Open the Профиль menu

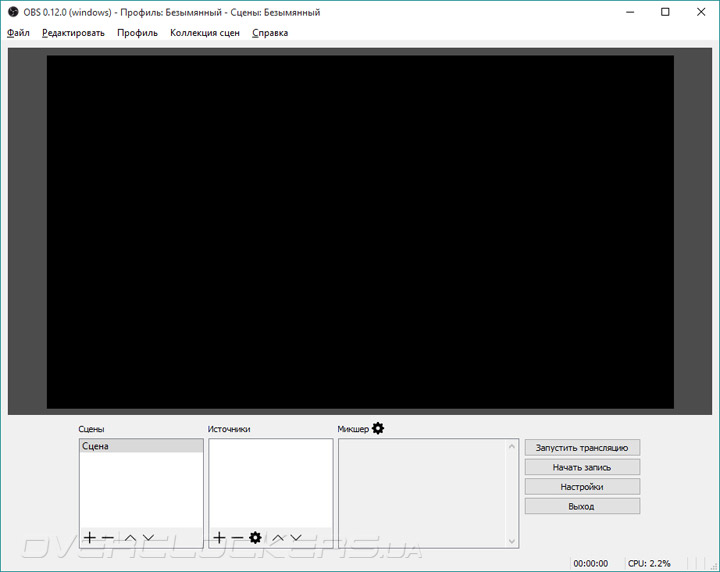click(137, 33)
